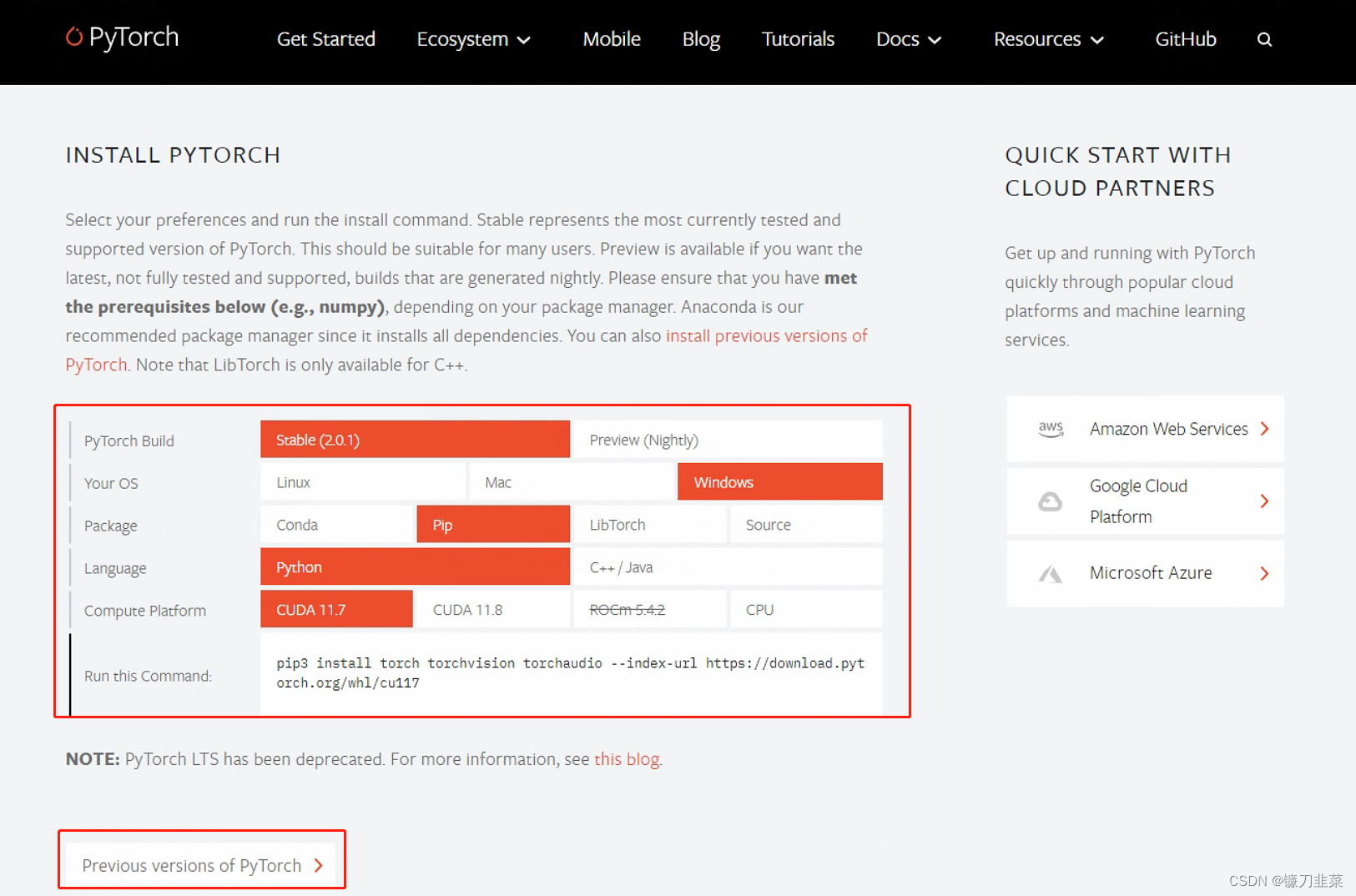Open the Microsoft Azure card
Viewport: 1356px width, 896px height.
click(x=1145, y=573)
